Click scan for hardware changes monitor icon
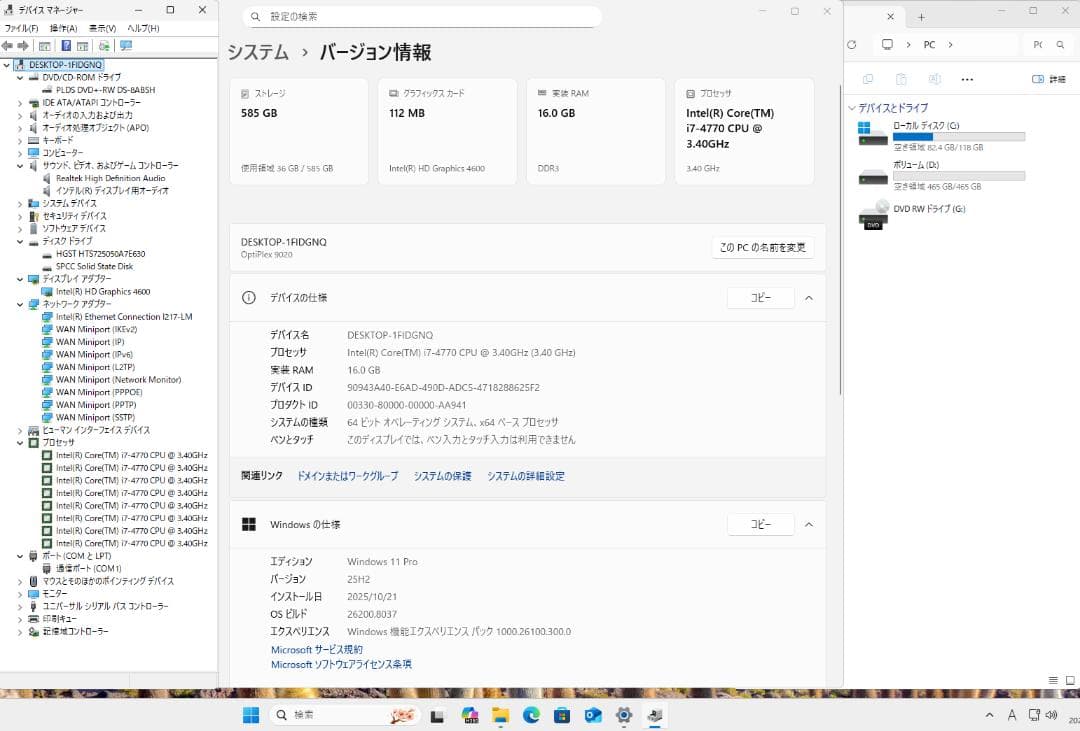Viewport: 1080px width, 731px height. point(125,45)
